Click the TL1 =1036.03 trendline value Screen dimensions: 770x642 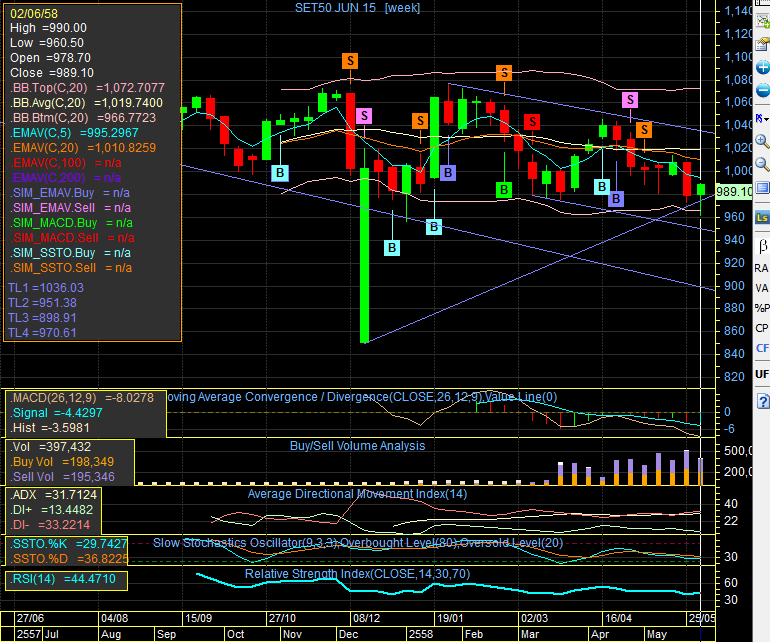(46, 288)
